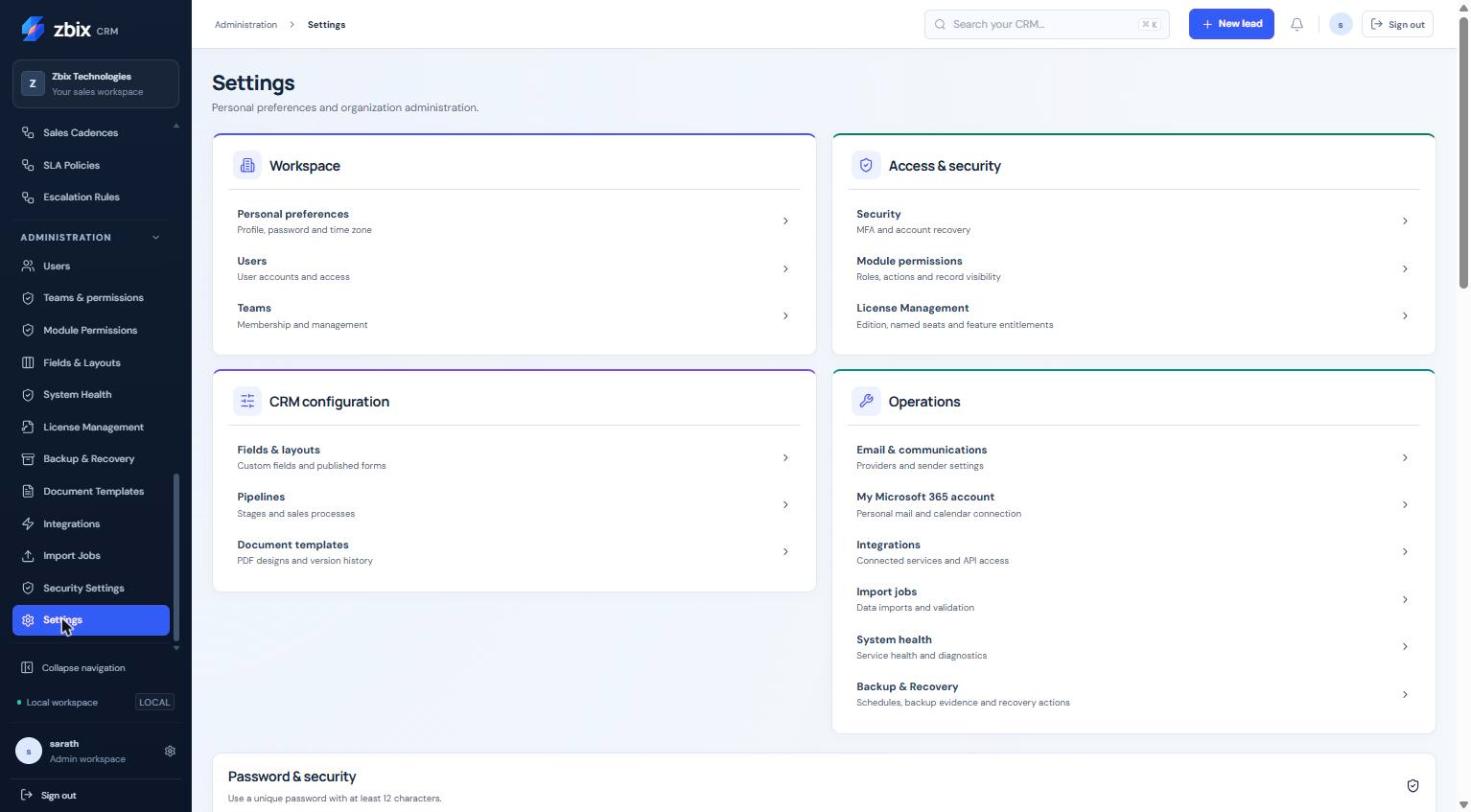This screenshot has width=1471, height=812.
Task: Open Fields & layouts settings row
Action: tap(514, 457)
